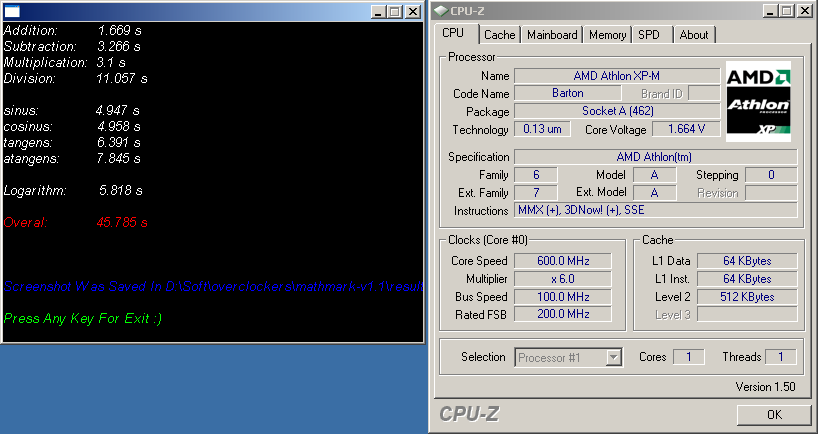Viewport: 818px width, 434px height.
Task: Click the Level 2 cache value 512 KBytes
Action: point(747,297)
